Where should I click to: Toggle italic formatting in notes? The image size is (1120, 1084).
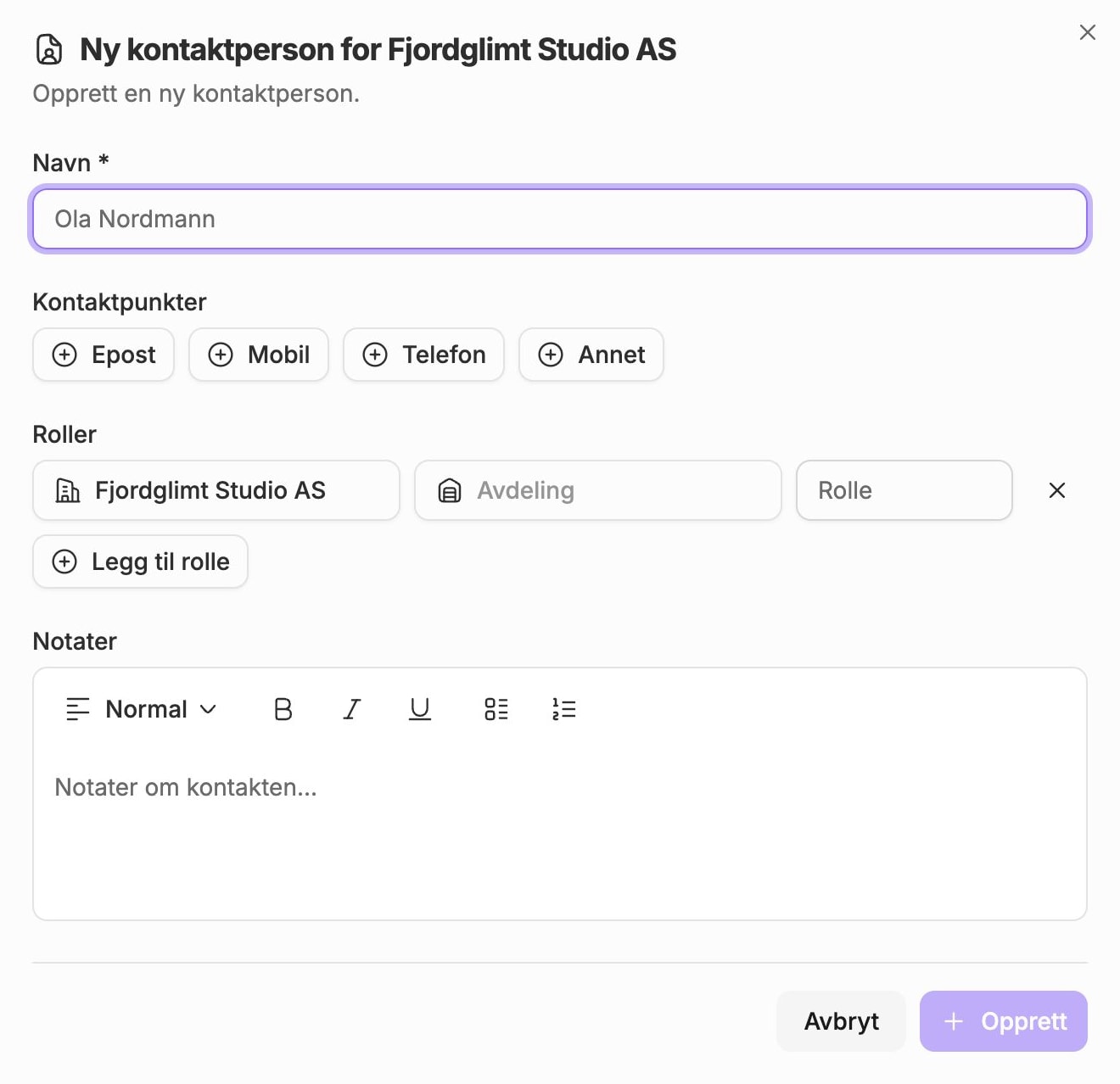click(x=352, y=709)
